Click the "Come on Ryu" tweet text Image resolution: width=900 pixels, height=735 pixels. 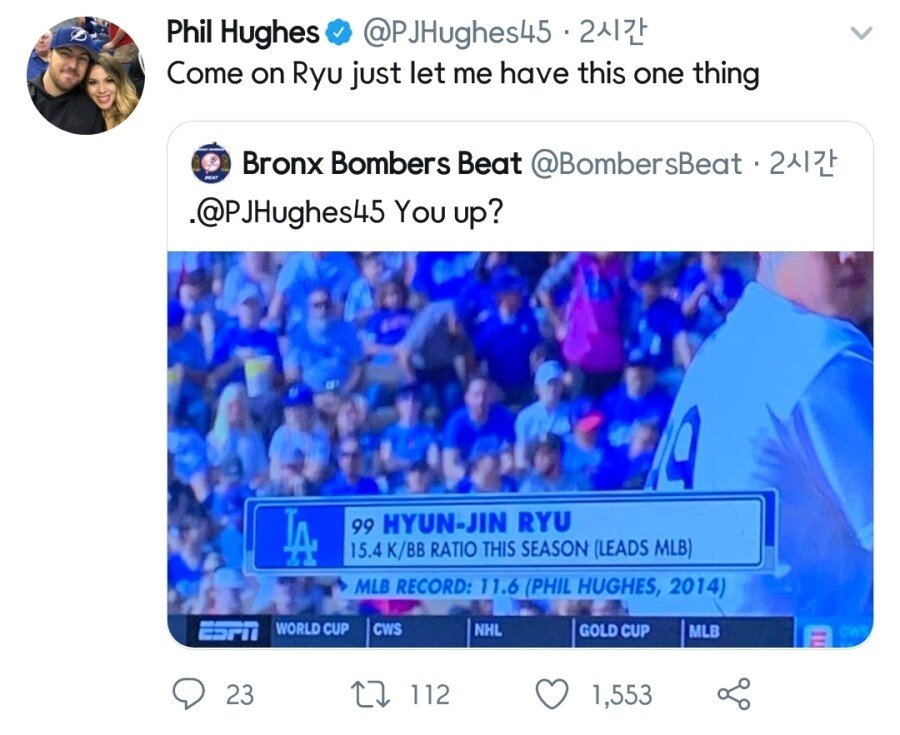[x=462, y=75]
